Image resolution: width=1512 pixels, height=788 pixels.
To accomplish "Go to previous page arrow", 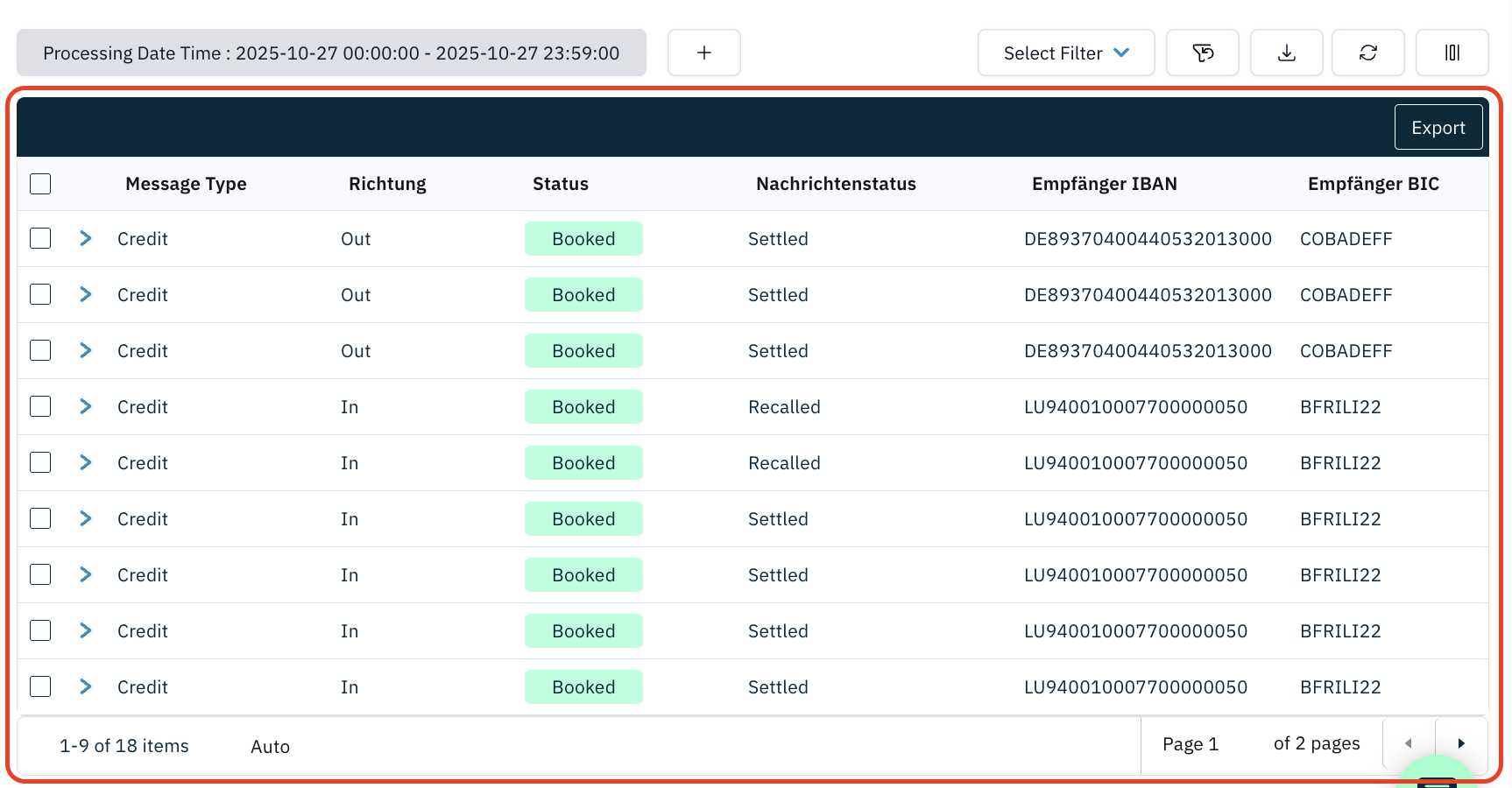I will (x=1409, y=743).
